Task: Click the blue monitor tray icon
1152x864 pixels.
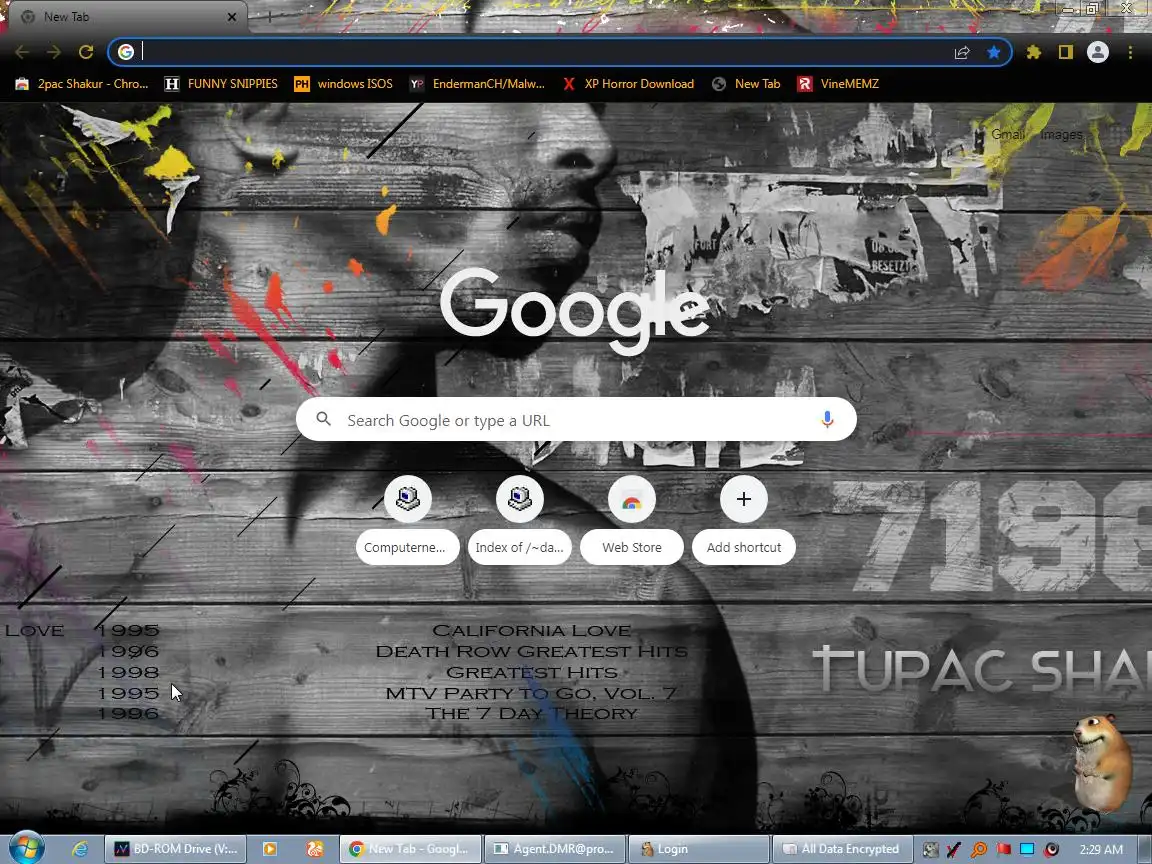Action: click(x=1027, y=849)
